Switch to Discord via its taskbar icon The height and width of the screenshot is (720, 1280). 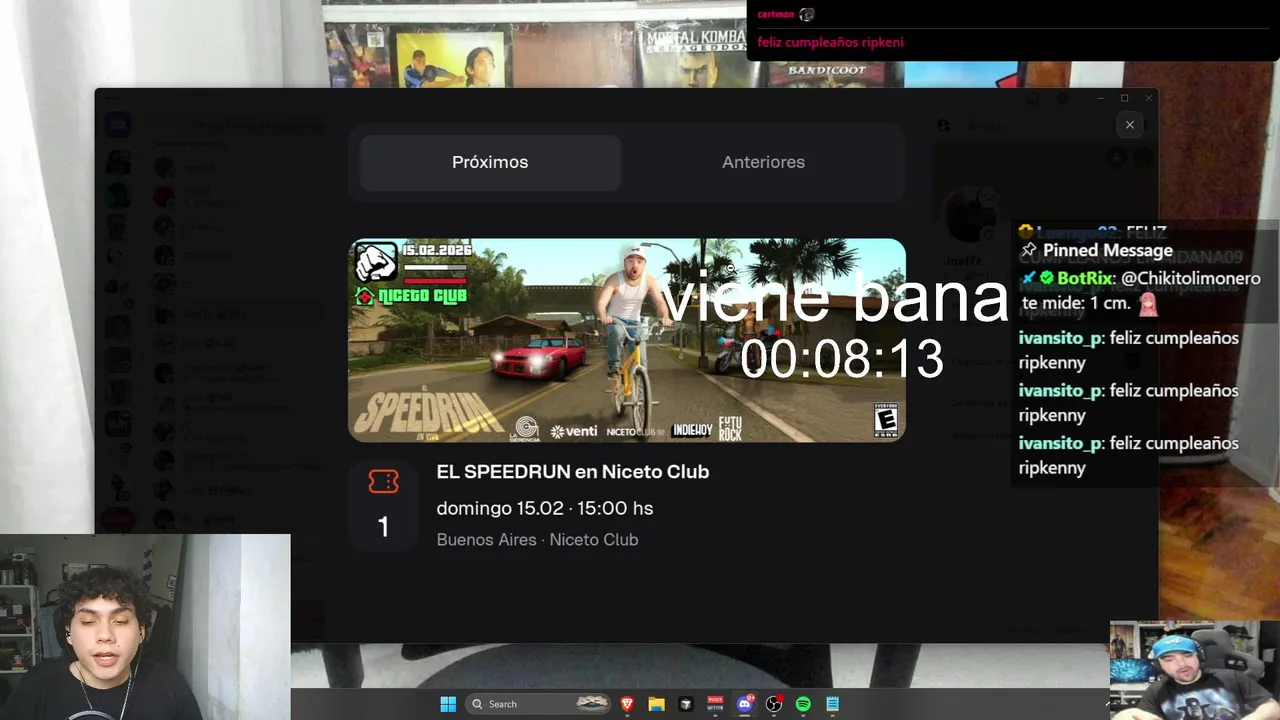[744, 704]
